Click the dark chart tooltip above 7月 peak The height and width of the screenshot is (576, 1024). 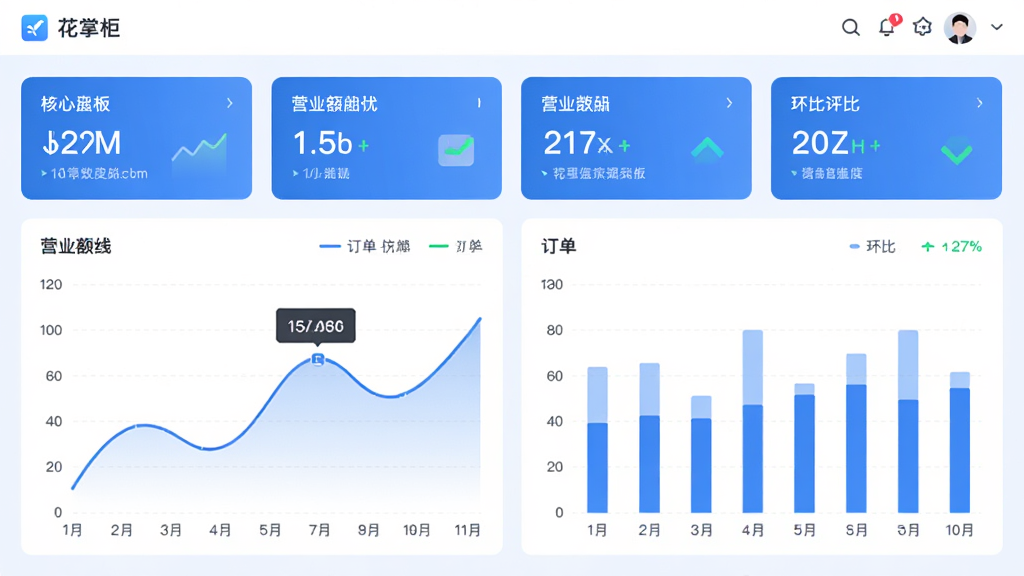point(316,326)
